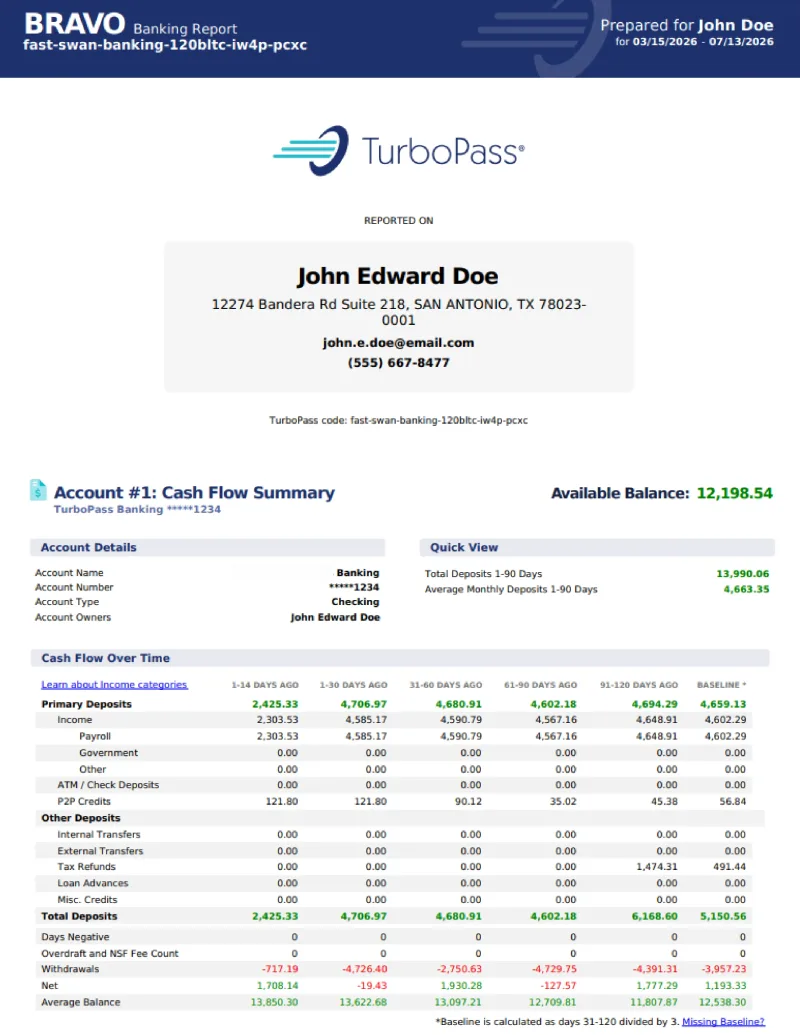Click the BASELINE * column header

coord(721,685)
